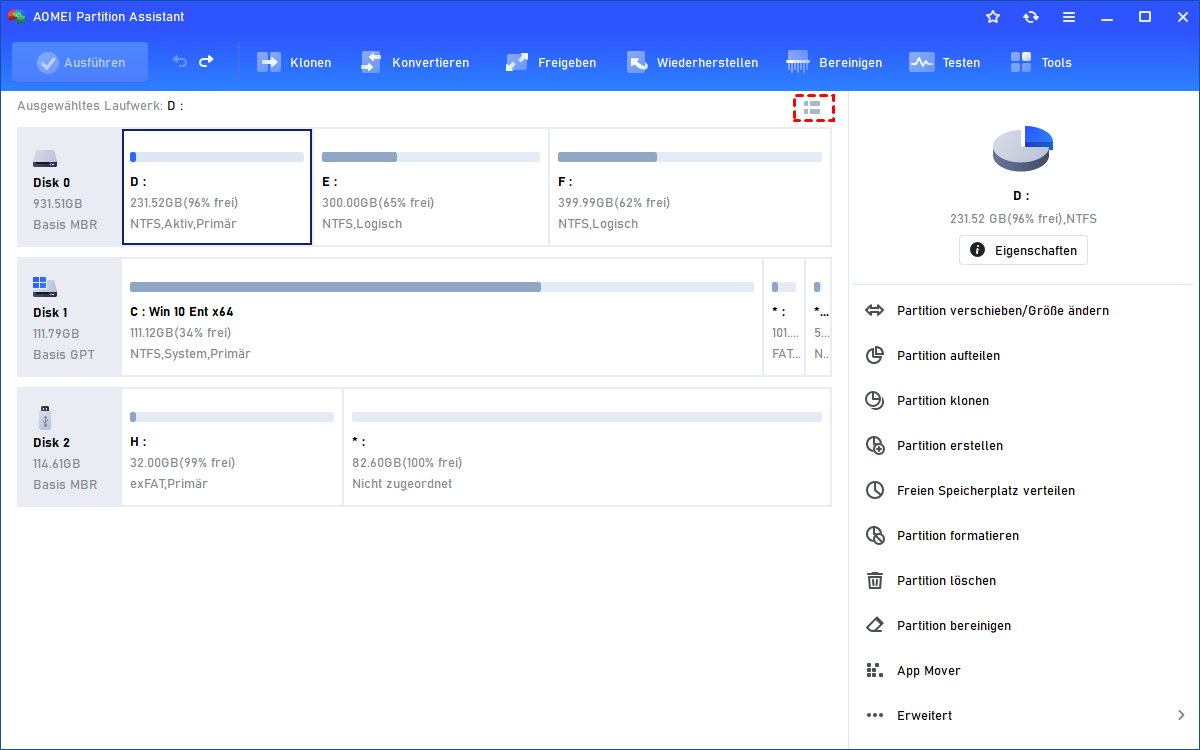This screenshot has width=1200, height=750.
Task: Click the text Basis GPT
Action: point(65,355)
